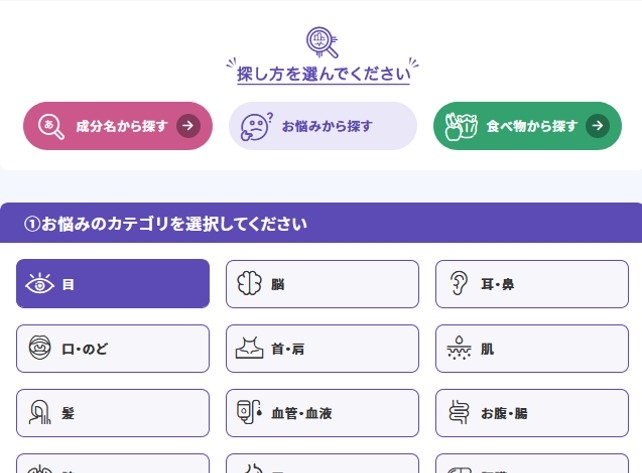Click the ear icon beside 耳・鼻
Image resolution: width=642 pixels, height=473 pixels.
click(x=459, y=284)
